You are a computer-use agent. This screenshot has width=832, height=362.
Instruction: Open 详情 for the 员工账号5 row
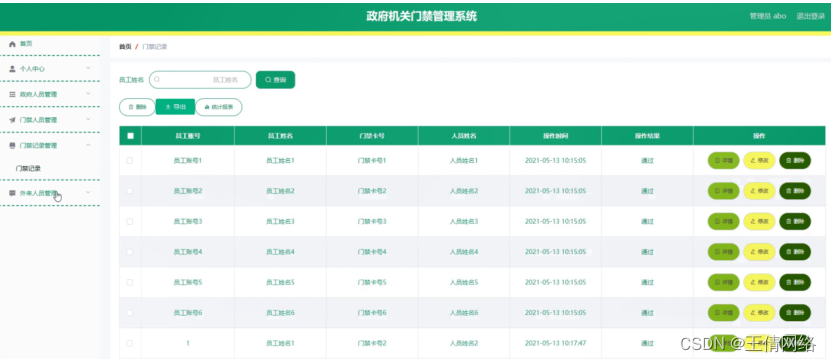tap(723, 282)
